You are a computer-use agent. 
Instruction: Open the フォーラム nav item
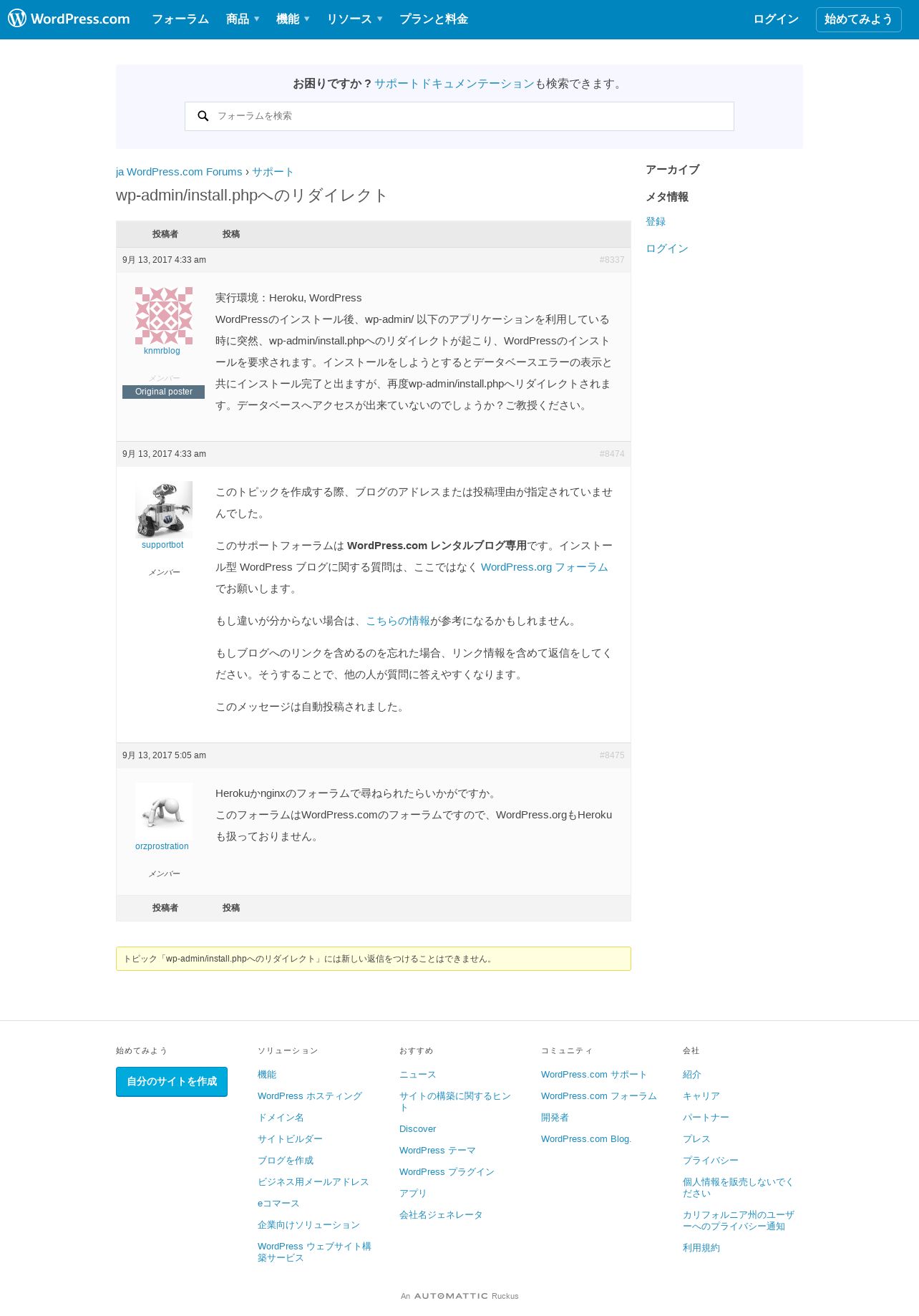point(180,19)
